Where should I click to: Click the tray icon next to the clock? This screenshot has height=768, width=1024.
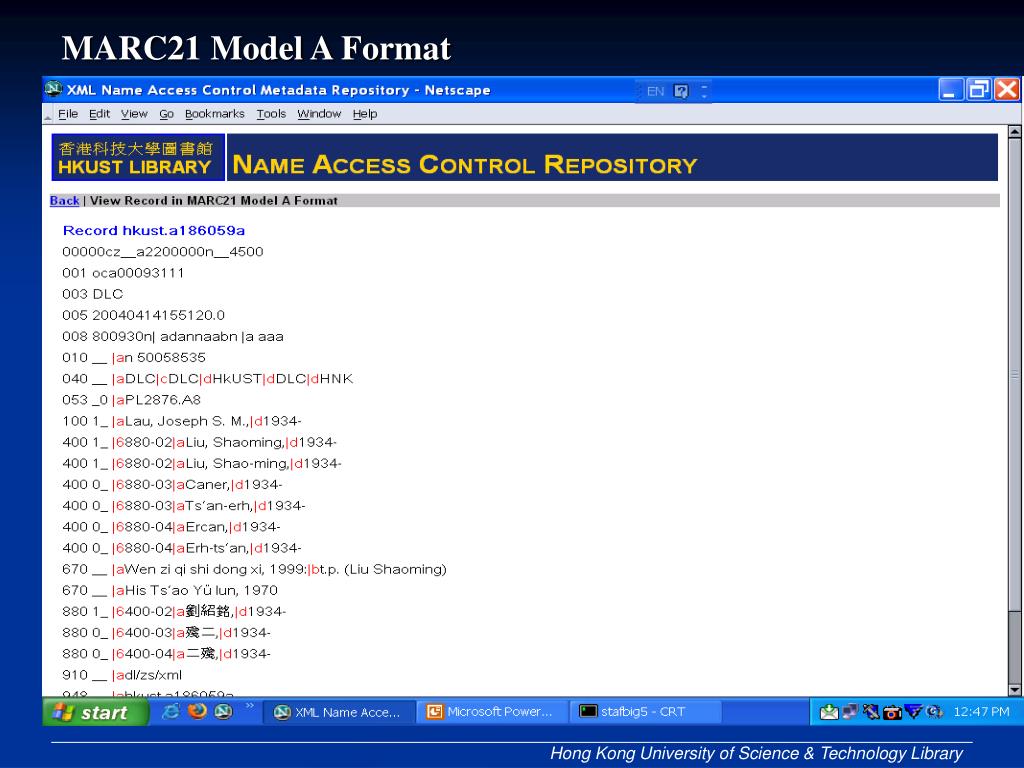935,712
